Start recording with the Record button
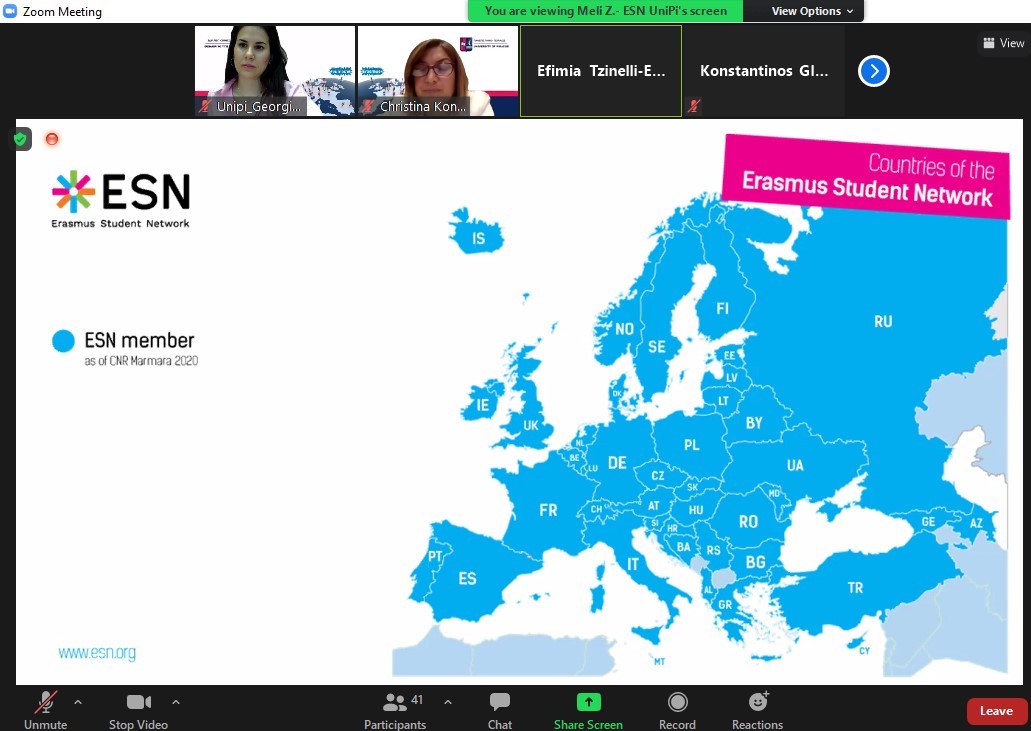Viewport: 1031px width, 731px height. 677,711
